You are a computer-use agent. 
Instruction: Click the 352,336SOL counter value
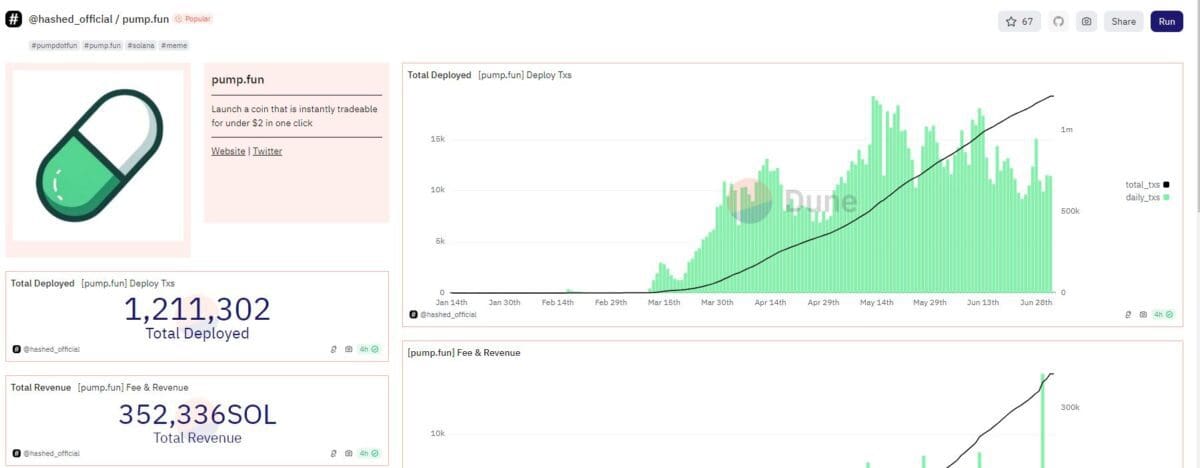point(197,414)
